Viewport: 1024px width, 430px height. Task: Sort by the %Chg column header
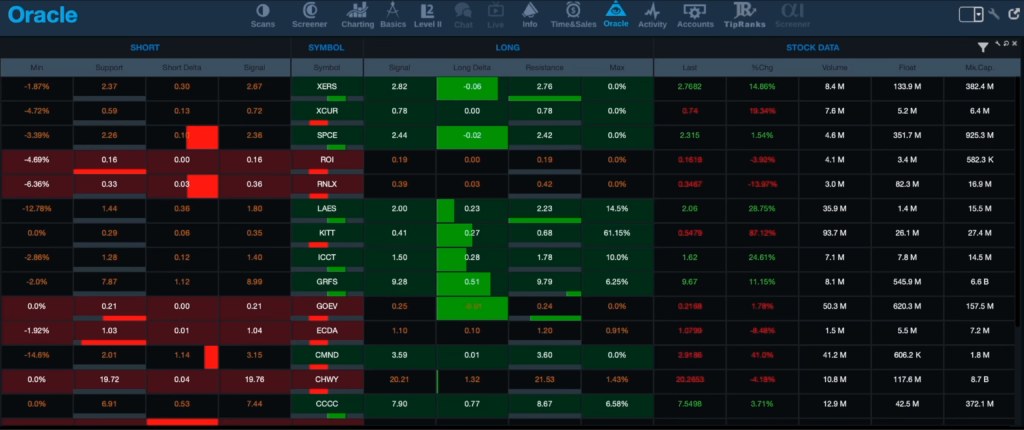tap(761, 67)
